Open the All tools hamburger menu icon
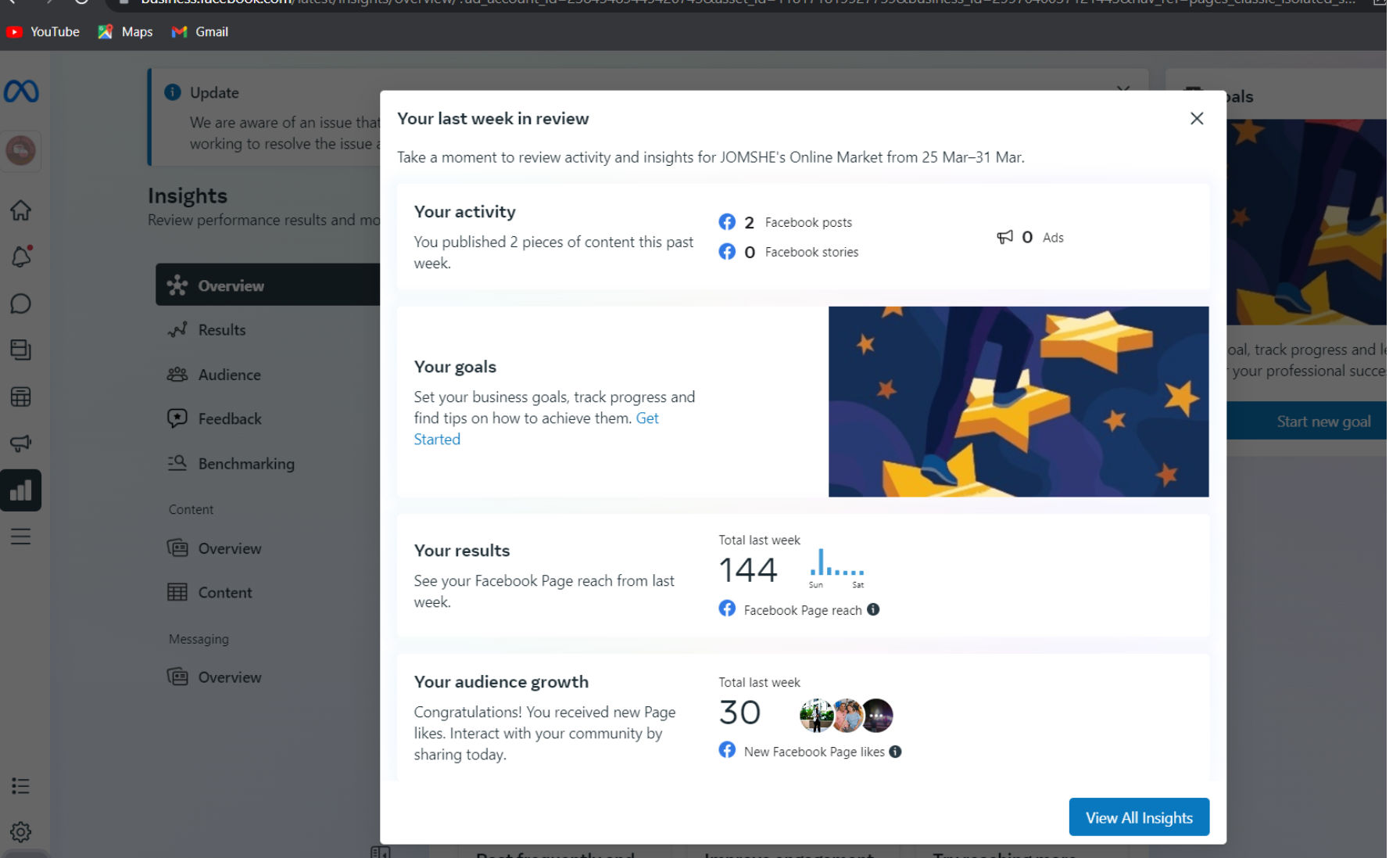 (x=21, y=537)
